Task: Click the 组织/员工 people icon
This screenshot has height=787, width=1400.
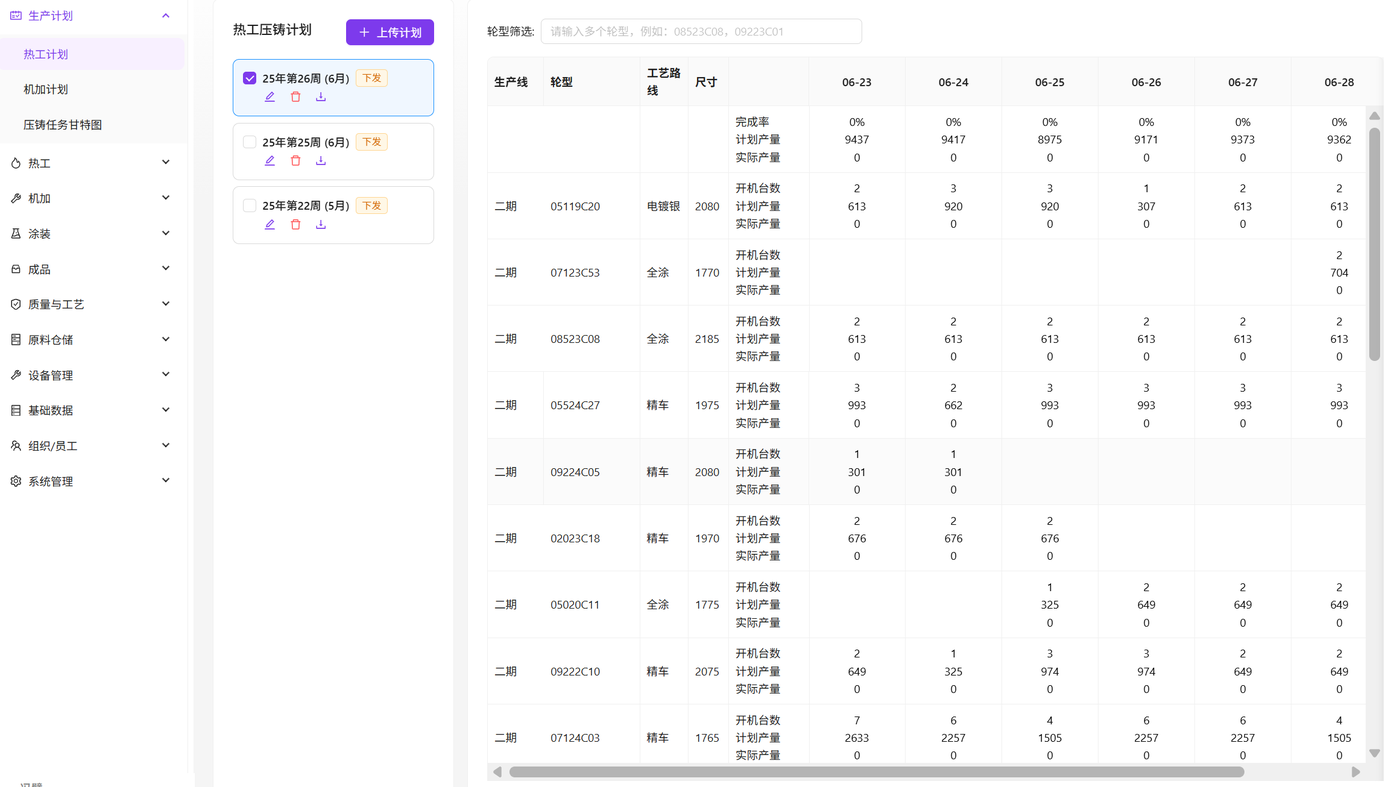Action: [x=16, y=446]
